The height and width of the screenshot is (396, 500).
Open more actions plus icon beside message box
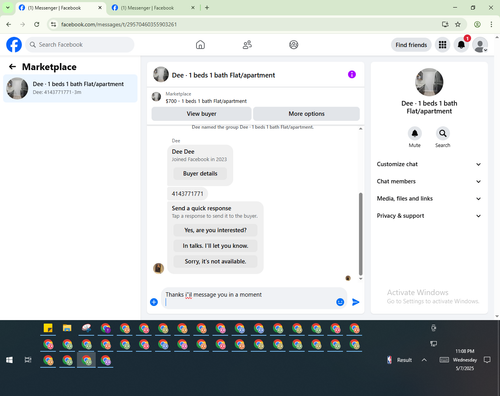(x=154, y=302)
